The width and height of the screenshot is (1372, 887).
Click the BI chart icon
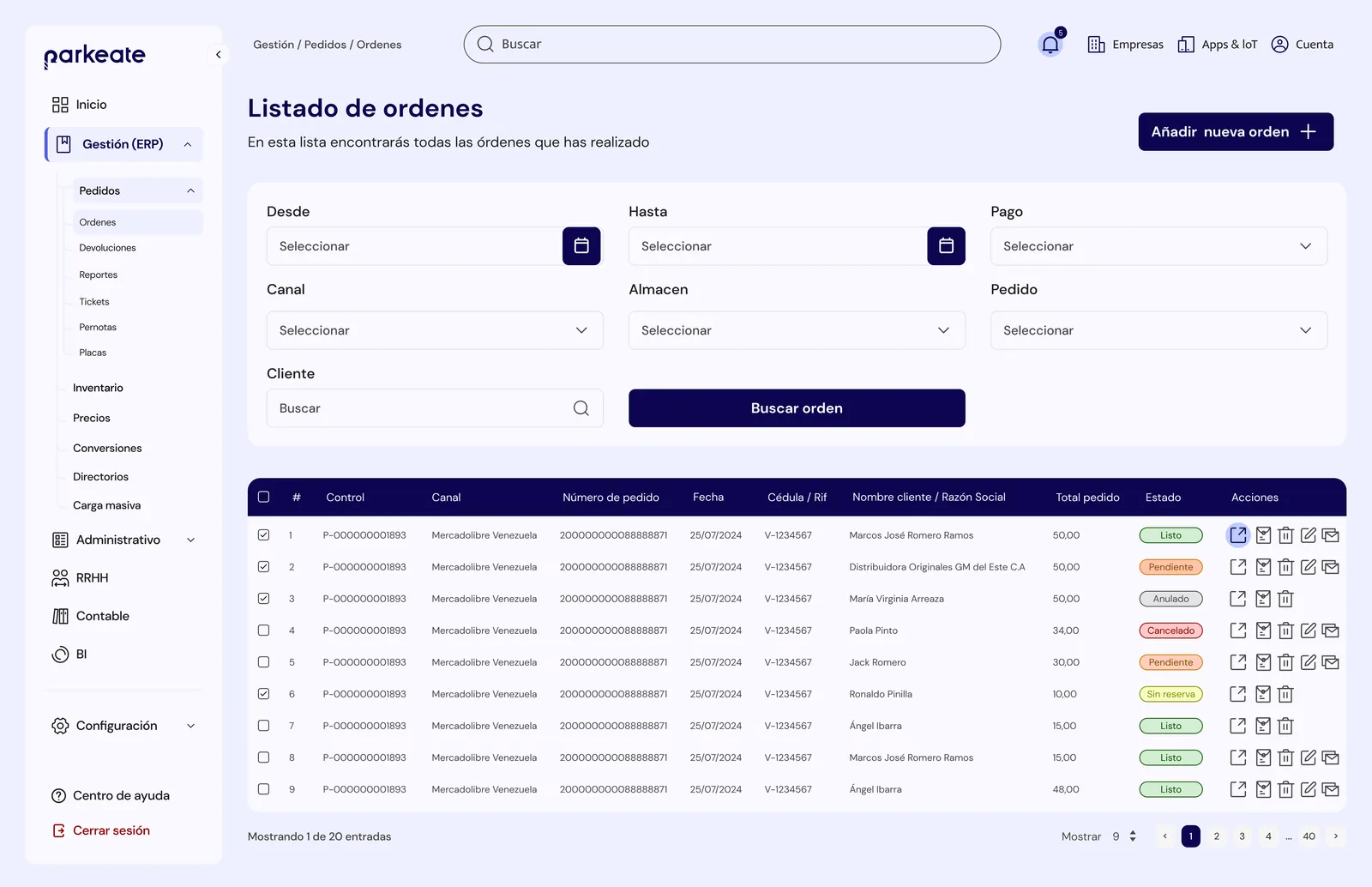60,655
